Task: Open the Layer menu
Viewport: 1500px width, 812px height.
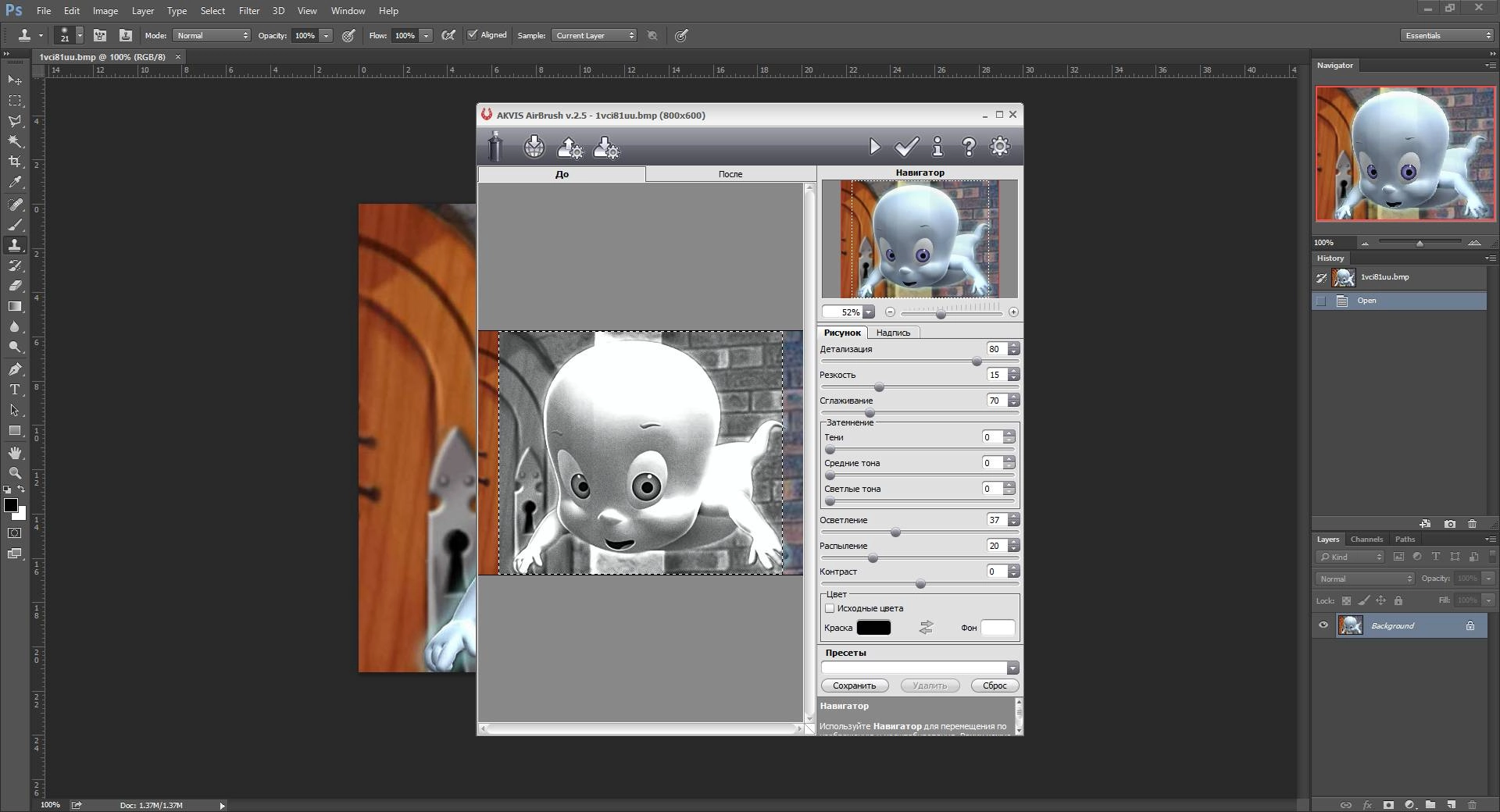Action: click(143, 11)
